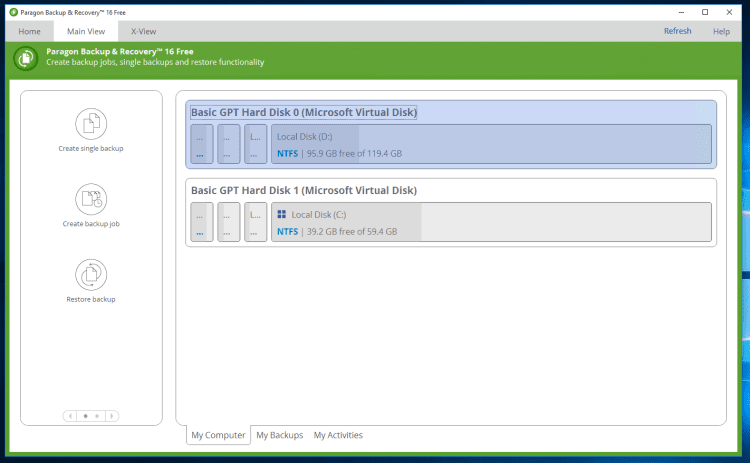Minimize the Paragon window
Viewport: 750px width, 463px height.
pos(681,12)
